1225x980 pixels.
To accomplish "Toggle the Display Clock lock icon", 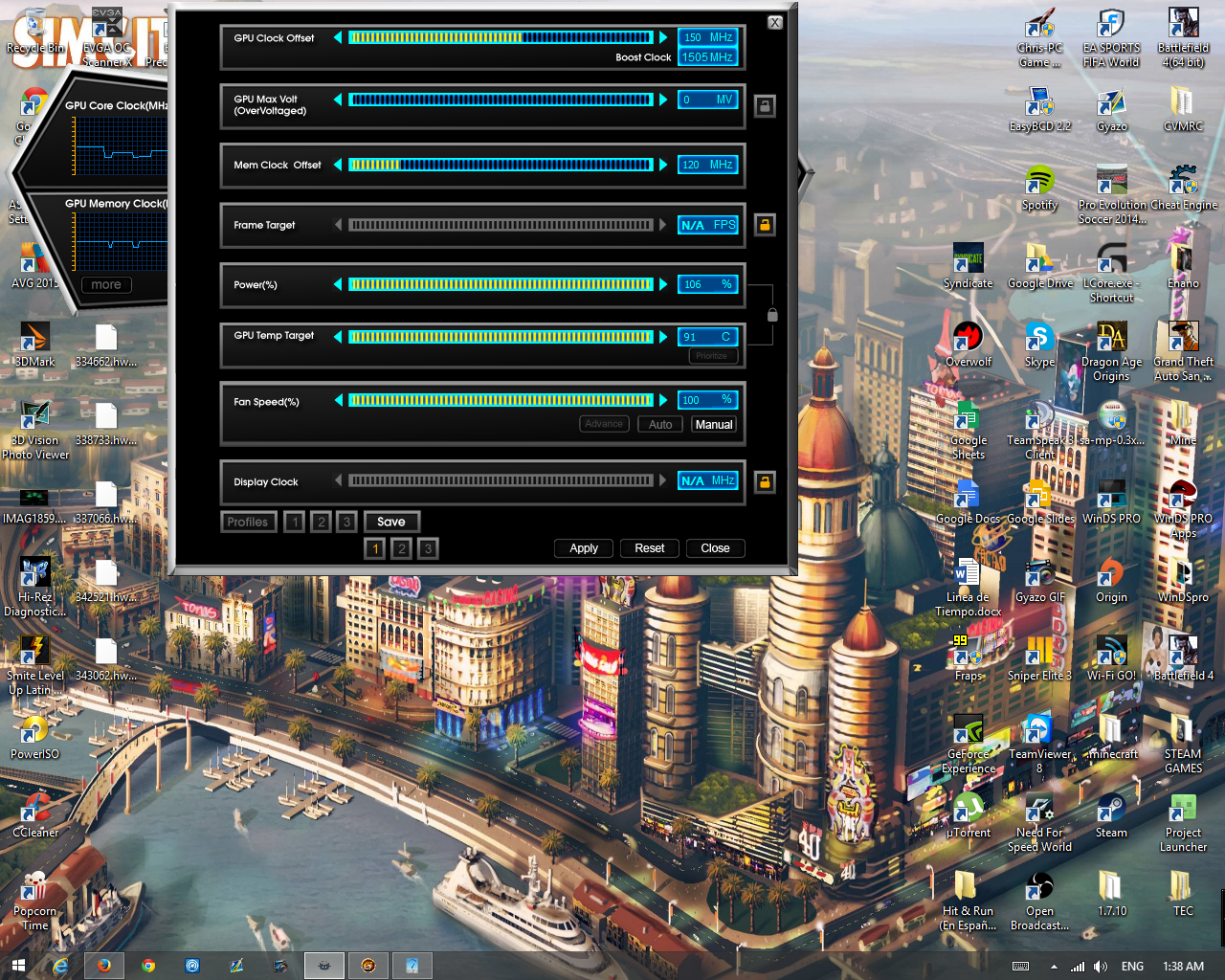I will (x=765, y=481).
